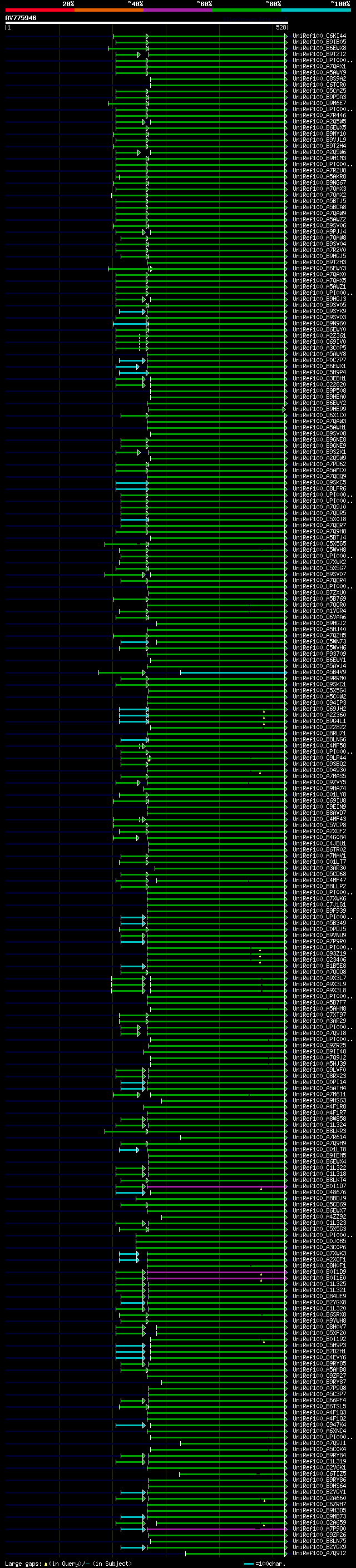Select label UniRef100_A2Q5W5
This screenshot has height=1568, width=356.
(319, 121)
